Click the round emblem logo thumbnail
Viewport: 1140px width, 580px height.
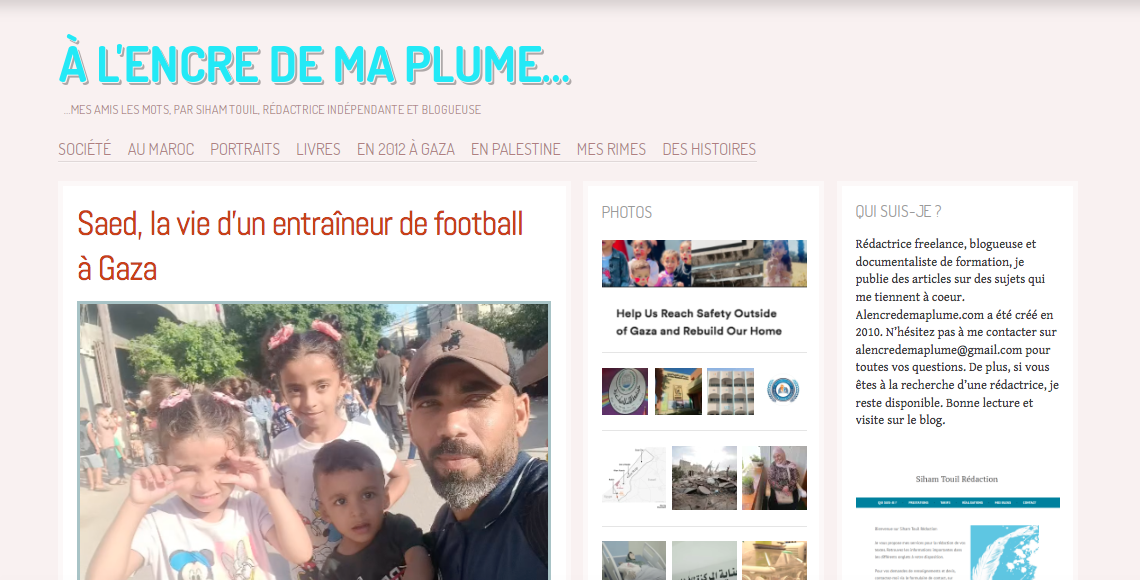783,391
